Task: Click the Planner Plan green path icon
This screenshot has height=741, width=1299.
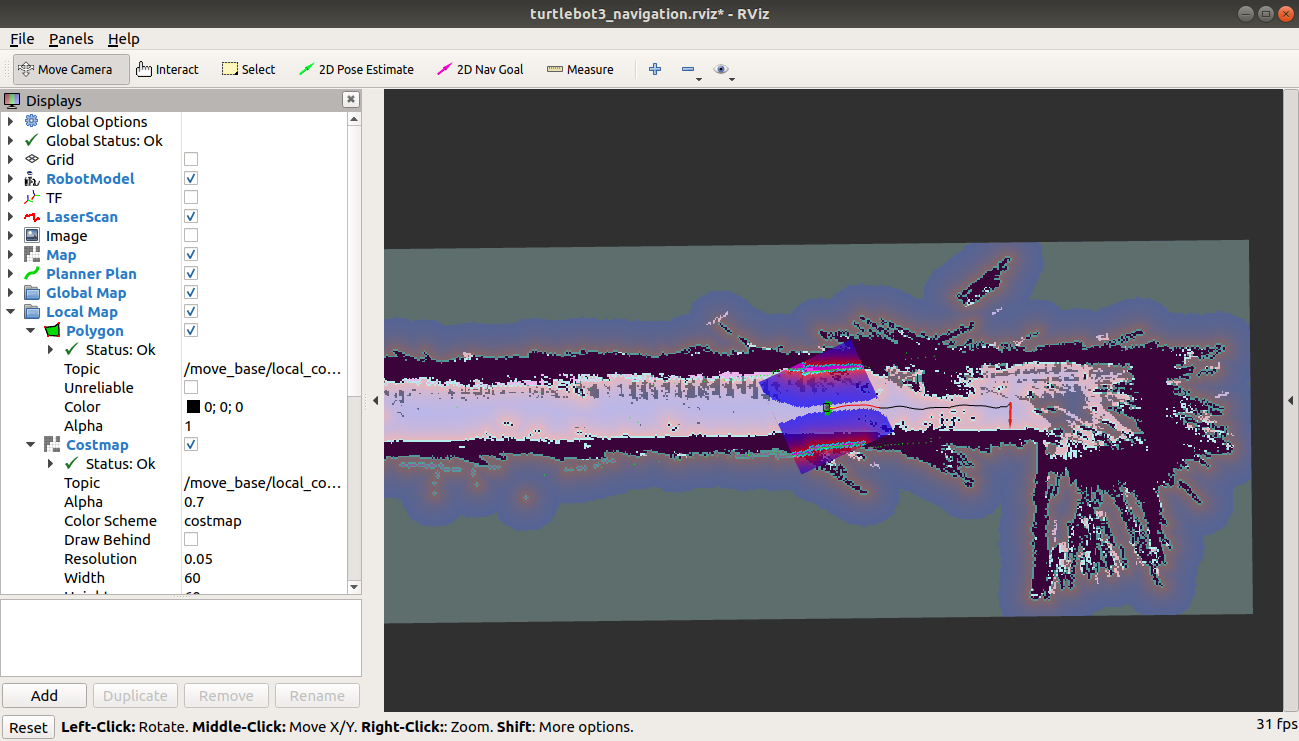Action: [31, 273]
